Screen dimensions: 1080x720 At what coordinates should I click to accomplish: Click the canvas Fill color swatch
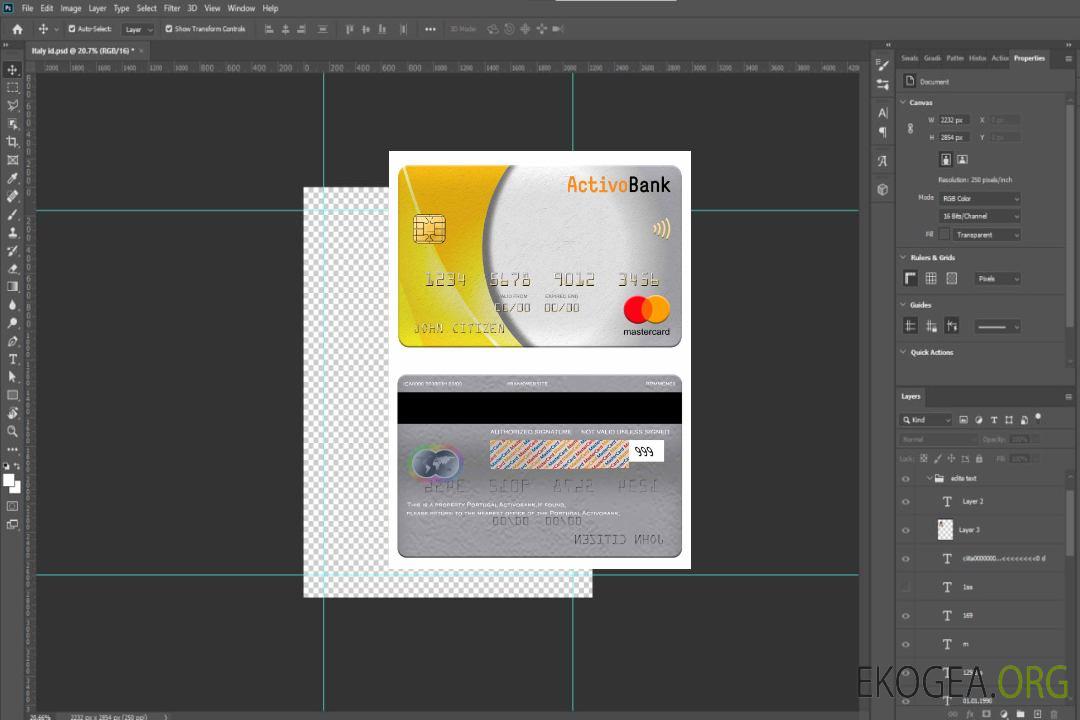pos(944,235)
